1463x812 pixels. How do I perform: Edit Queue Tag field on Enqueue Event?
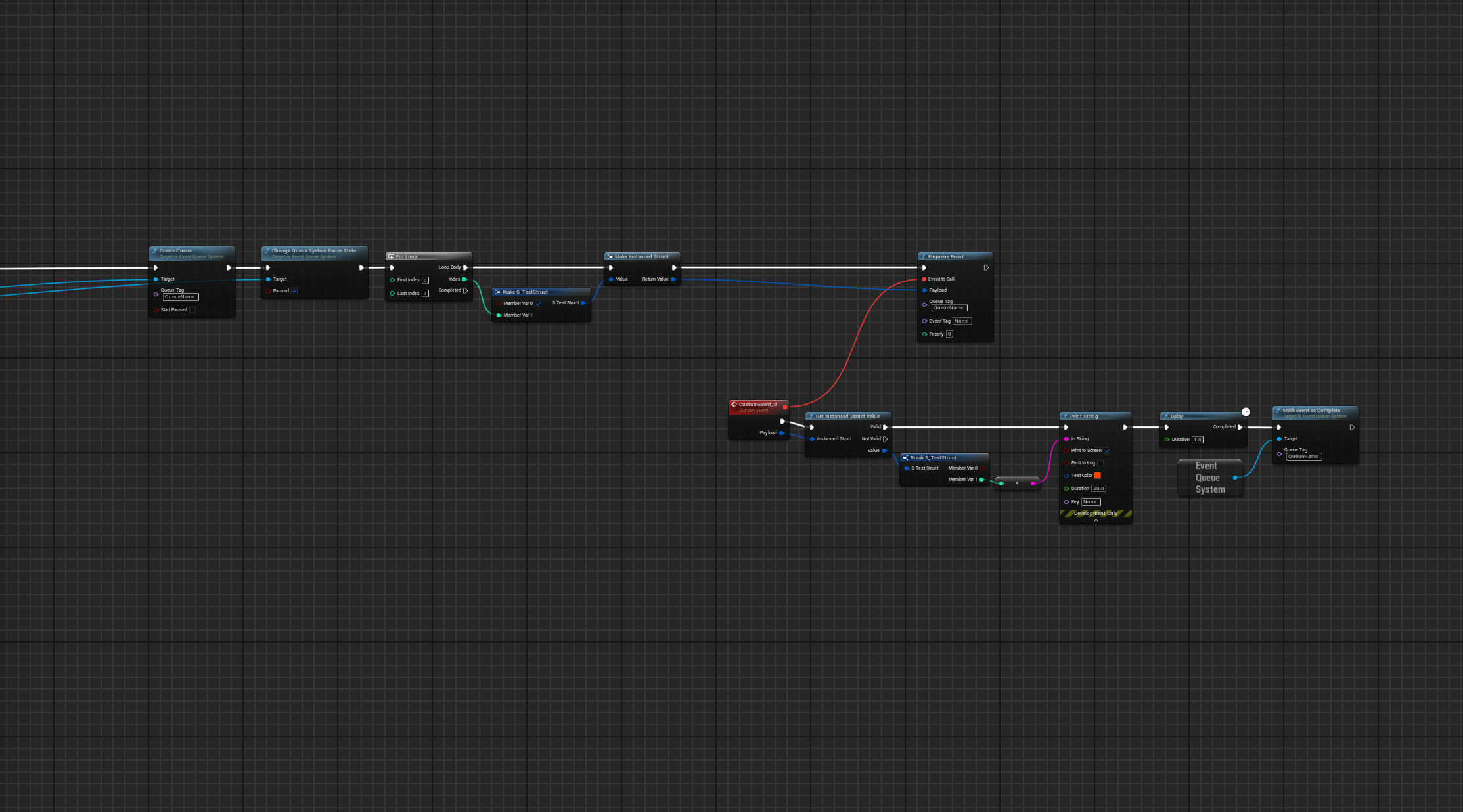pos(949,308)
